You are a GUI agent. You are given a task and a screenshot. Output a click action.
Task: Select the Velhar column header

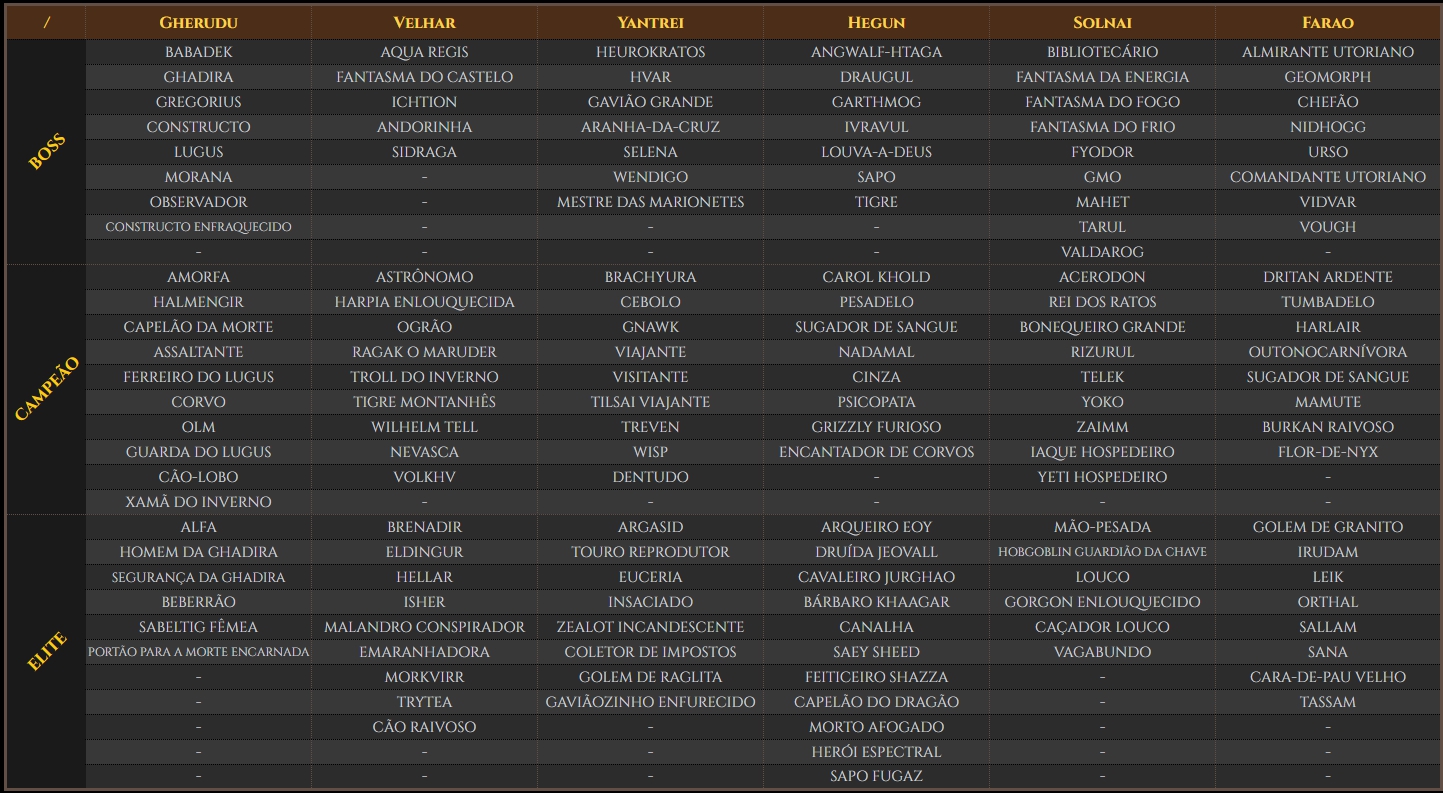[424, 22]
